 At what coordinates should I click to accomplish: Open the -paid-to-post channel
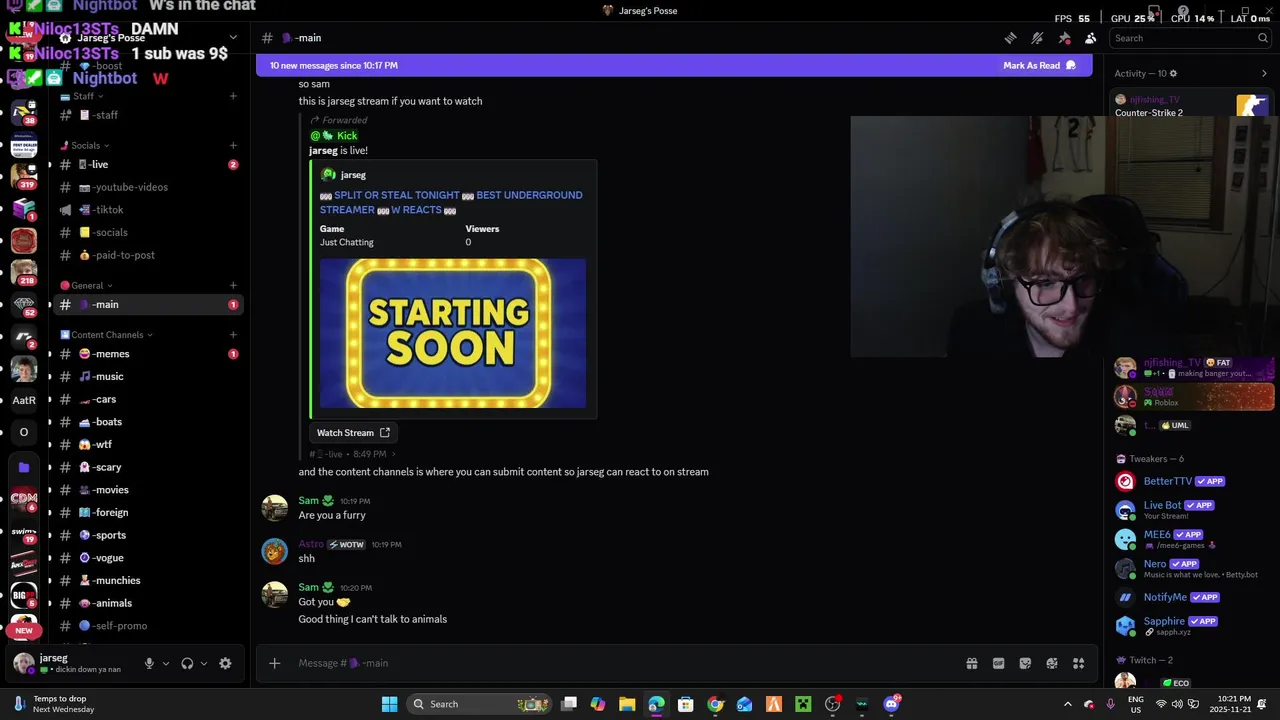[148, 255]
